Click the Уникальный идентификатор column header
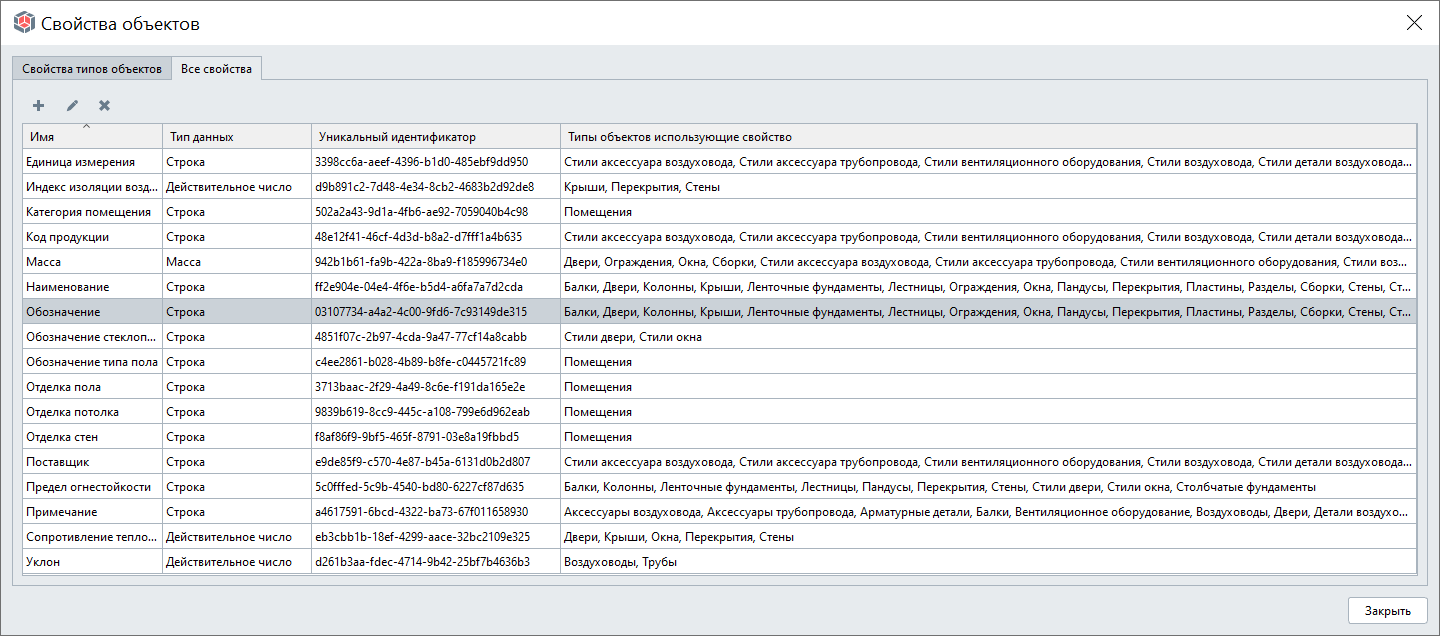The image size is (1440, 636). click(x=436, y=136)
